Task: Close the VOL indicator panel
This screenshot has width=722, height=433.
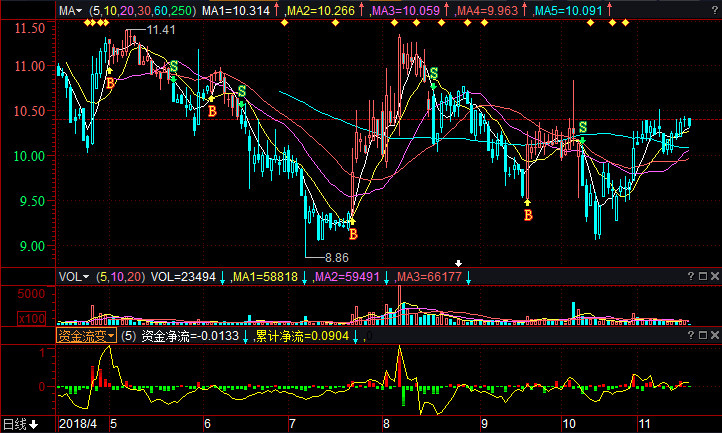Action: 713,276
